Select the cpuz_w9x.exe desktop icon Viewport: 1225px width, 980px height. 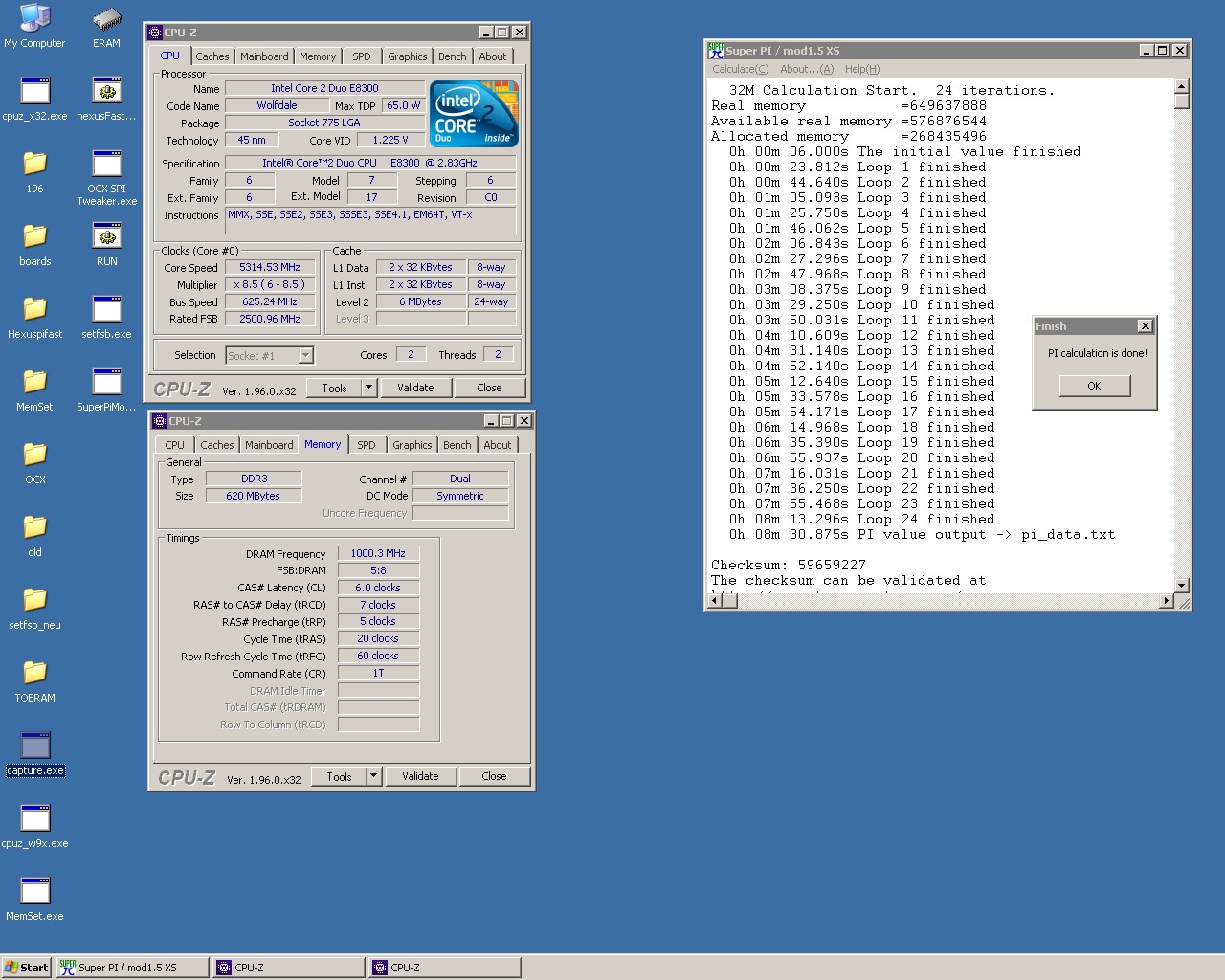coord(34,827)
